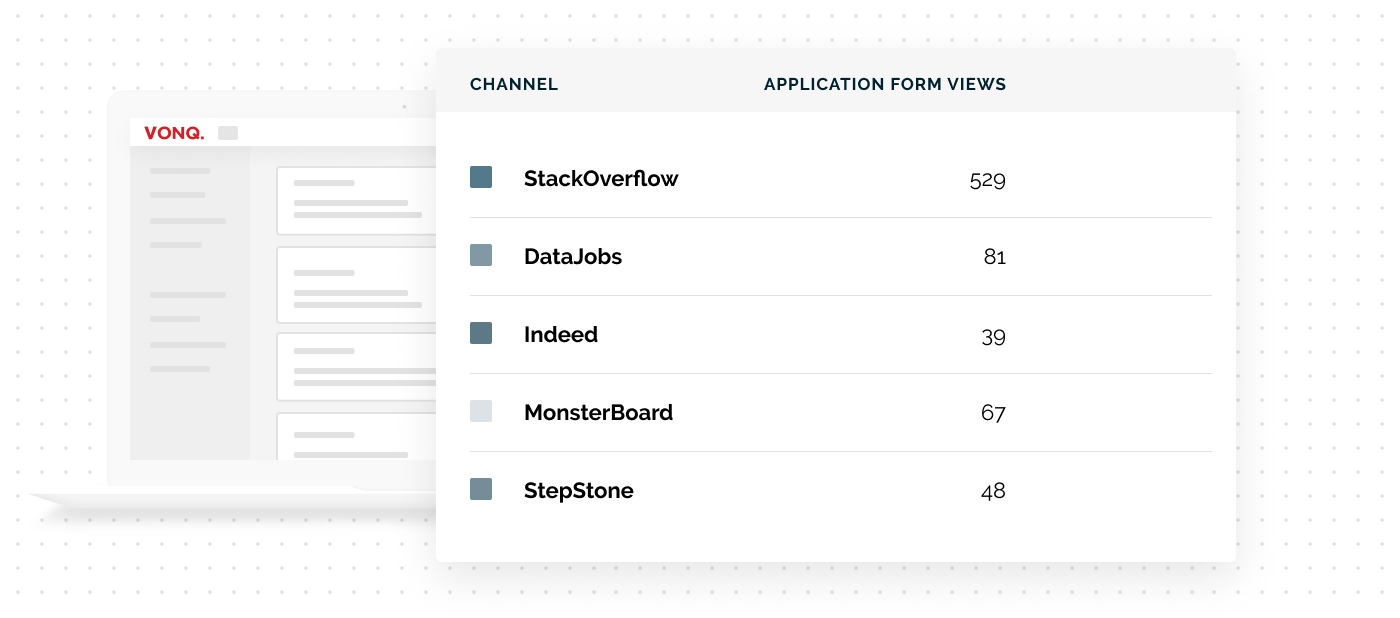Click the 67 views value for MonsterBoard
1400x618 pixels.
click(x=993, y=413)
